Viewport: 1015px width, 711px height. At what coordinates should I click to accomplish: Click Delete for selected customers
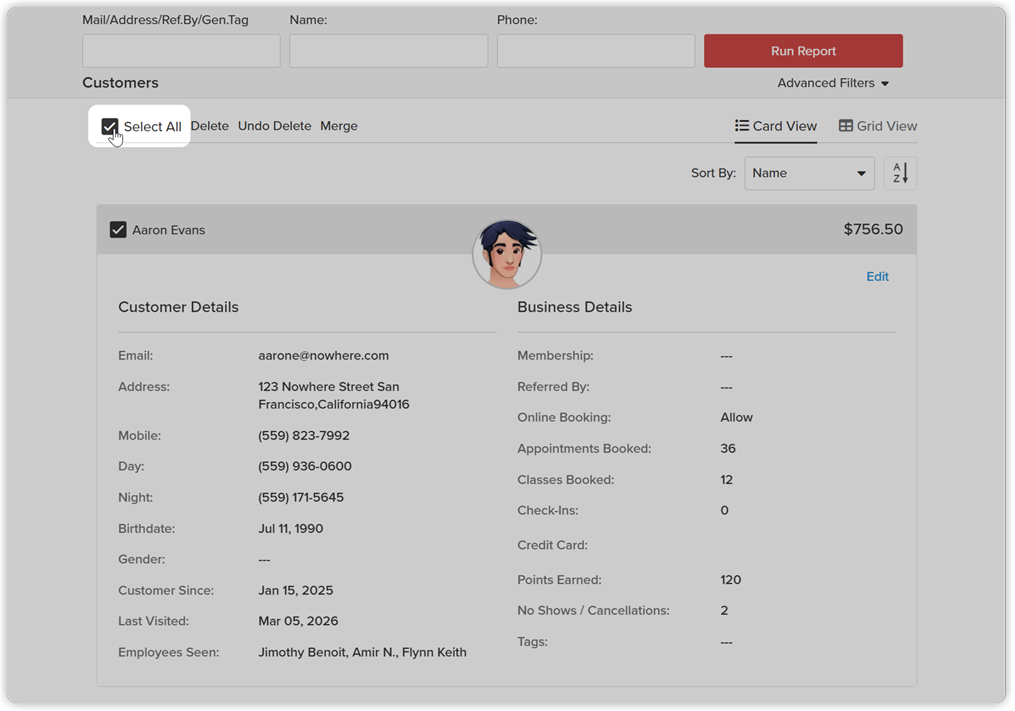tap(210, 126)
